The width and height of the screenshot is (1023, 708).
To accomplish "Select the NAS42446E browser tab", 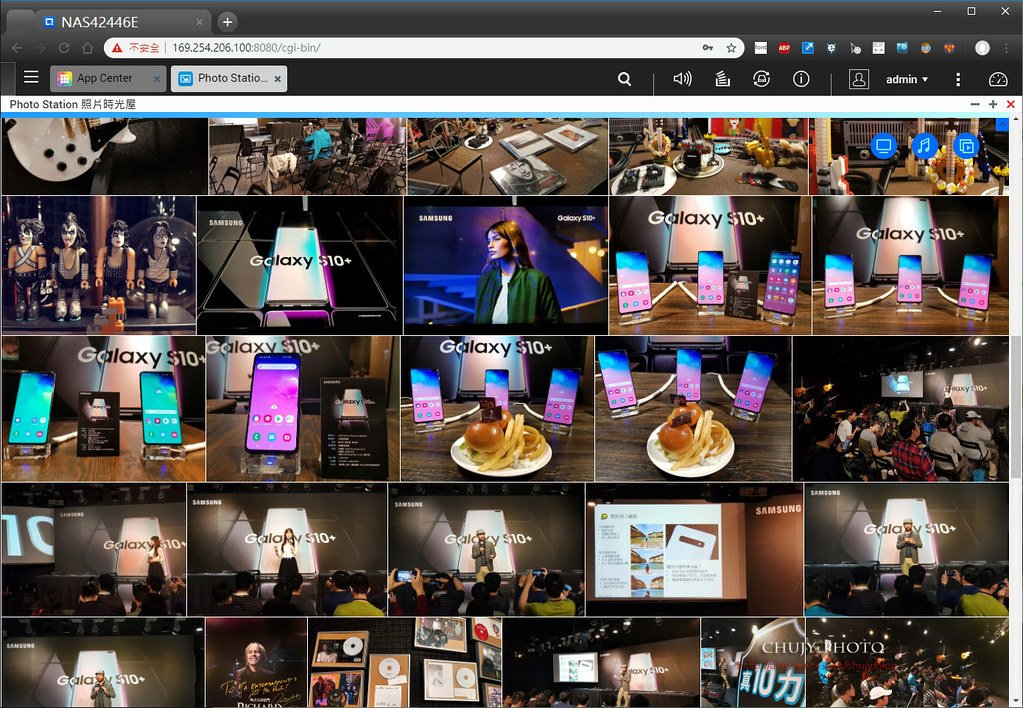I will tap(123, 22).
